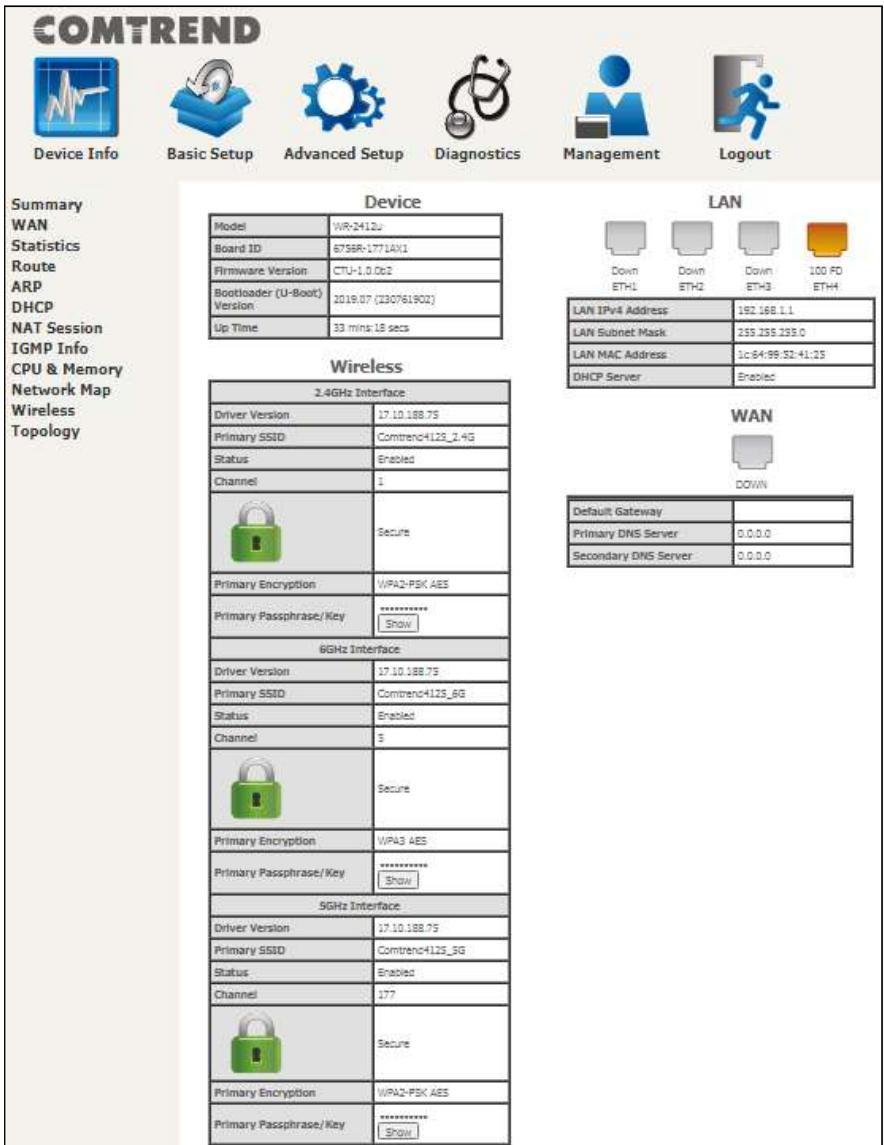The image size is (884, 1145).
Task: Open the Basic Setup icon
Action: pos(209,100)
